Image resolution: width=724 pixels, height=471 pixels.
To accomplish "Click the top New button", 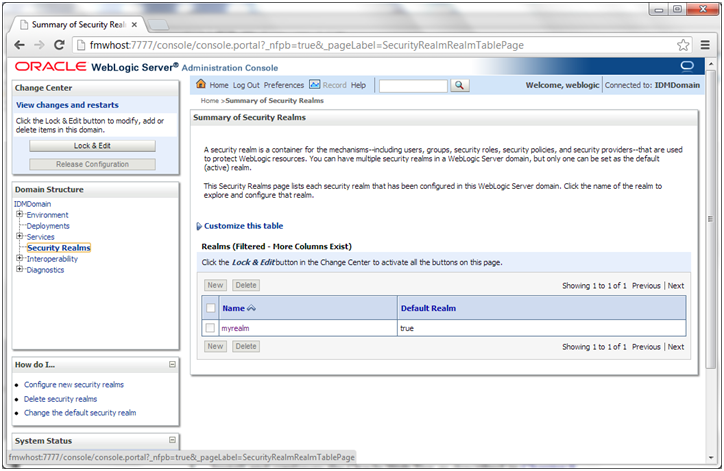I will pos(215,285).
